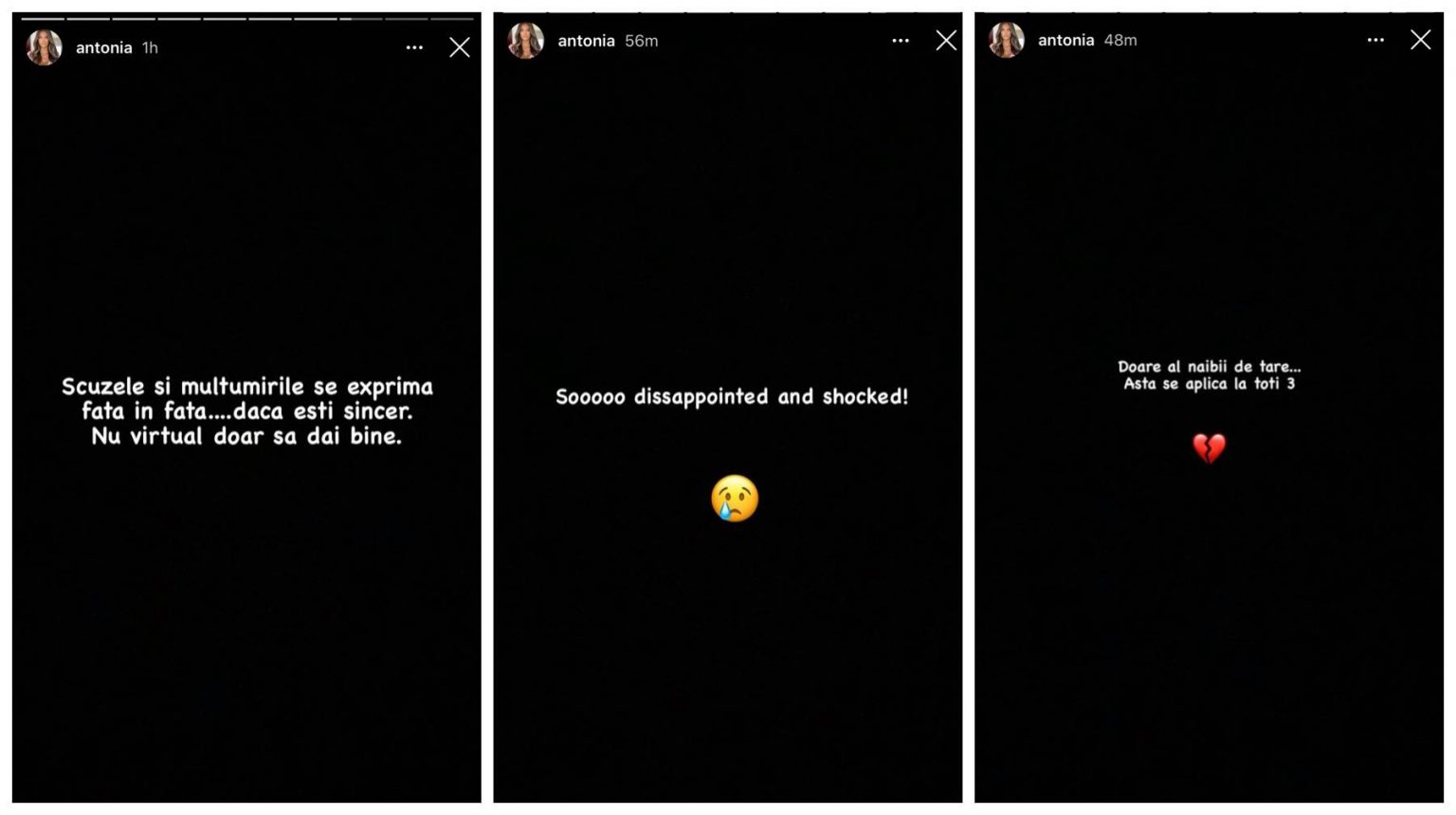
Task: Open antonia's avatar in the 56m story
Action: (x=525, y=41)
